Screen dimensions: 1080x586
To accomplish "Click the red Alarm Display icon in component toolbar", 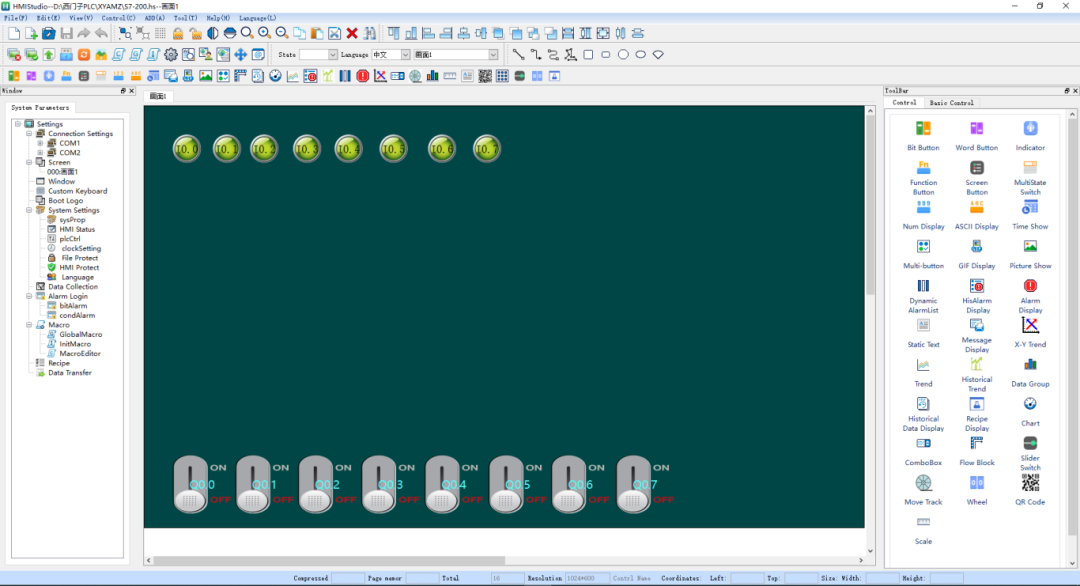I will pyautogui.click(x=362, y=76).
